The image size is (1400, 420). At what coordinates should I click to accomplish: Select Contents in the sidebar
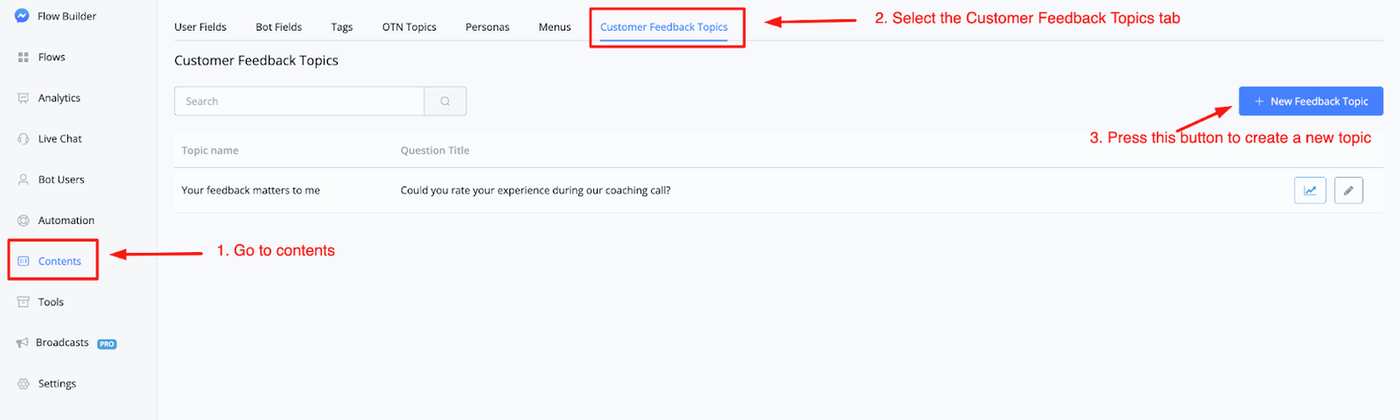point(59,261)
